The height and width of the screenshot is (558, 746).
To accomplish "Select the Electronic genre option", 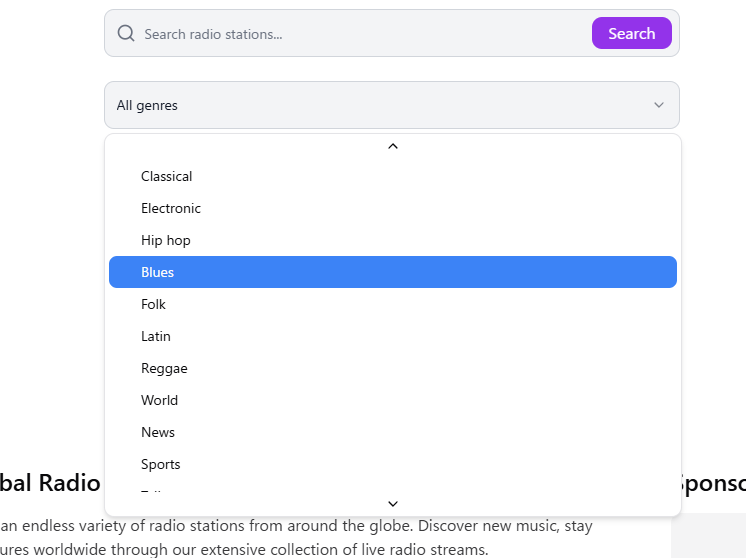I will tap(393, 208).
